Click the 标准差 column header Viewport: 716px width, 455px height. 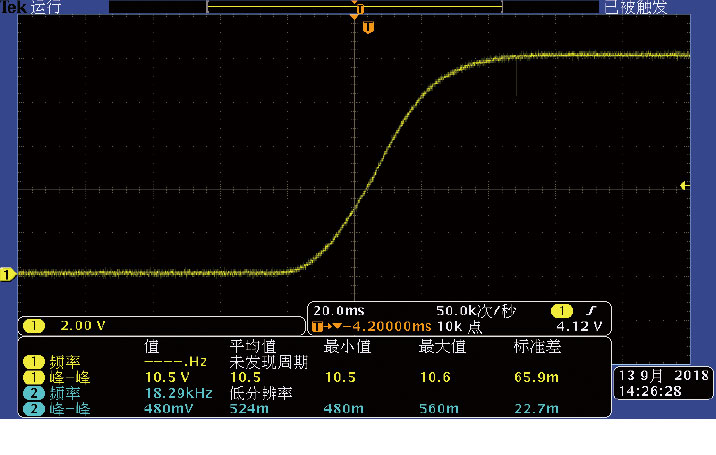point(537,347)
